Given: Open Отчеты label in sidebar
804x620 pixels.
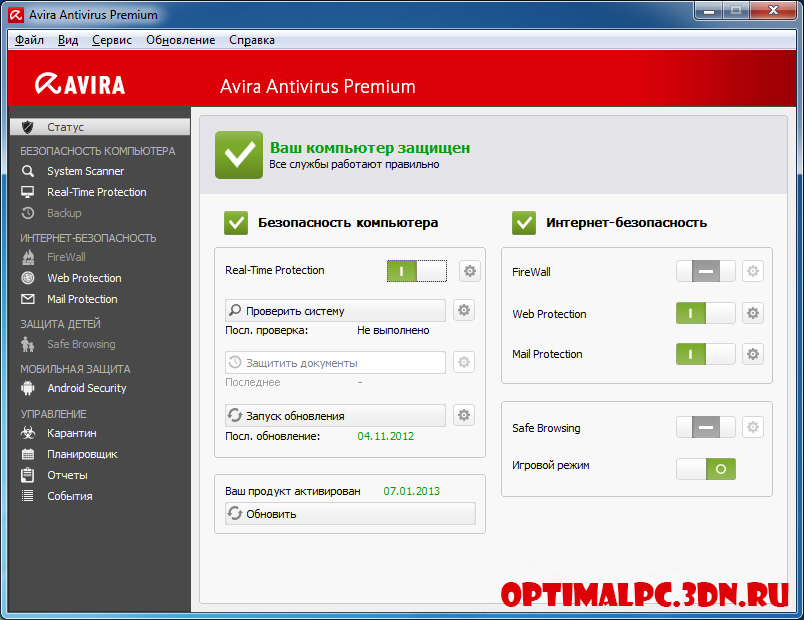Looking at the screenshot, I should coord(67,475).
